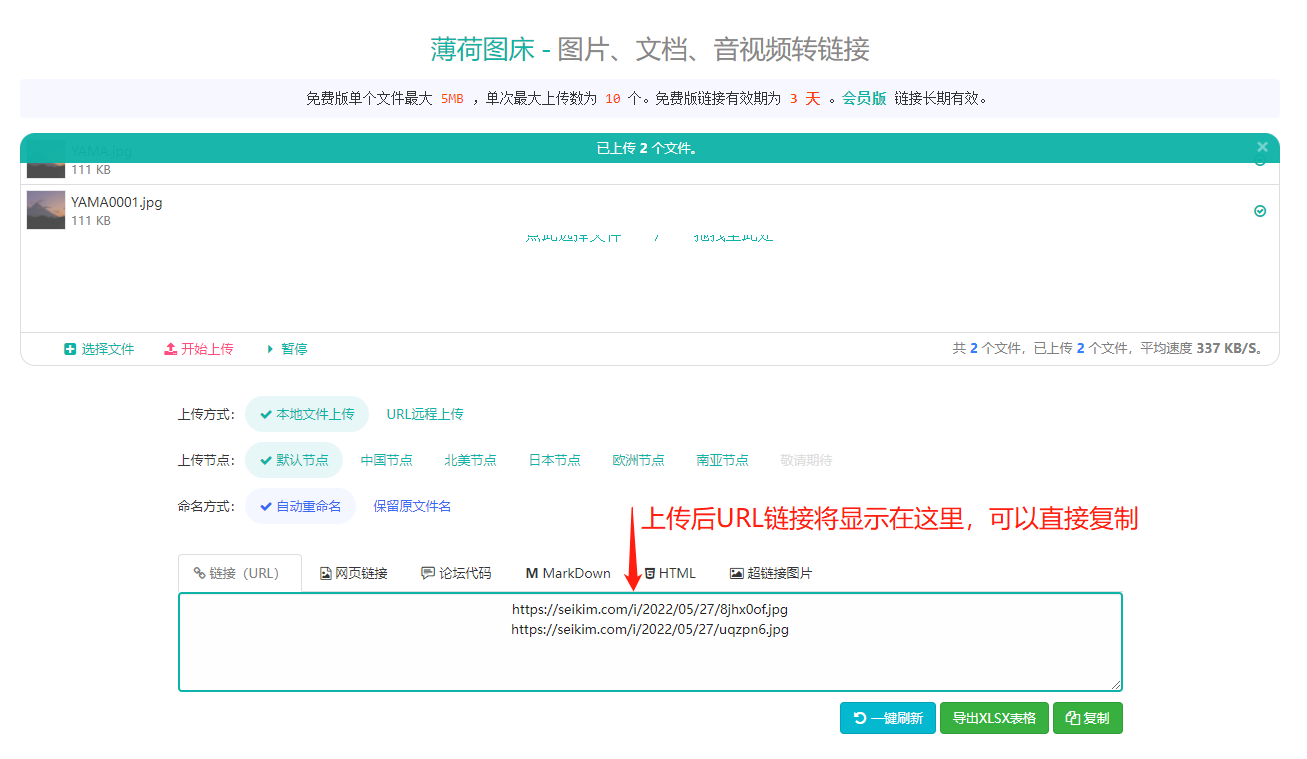Click the uqzpn6.jpg URL line
The height and width of the screenshot is (759, 1307).
650,629
